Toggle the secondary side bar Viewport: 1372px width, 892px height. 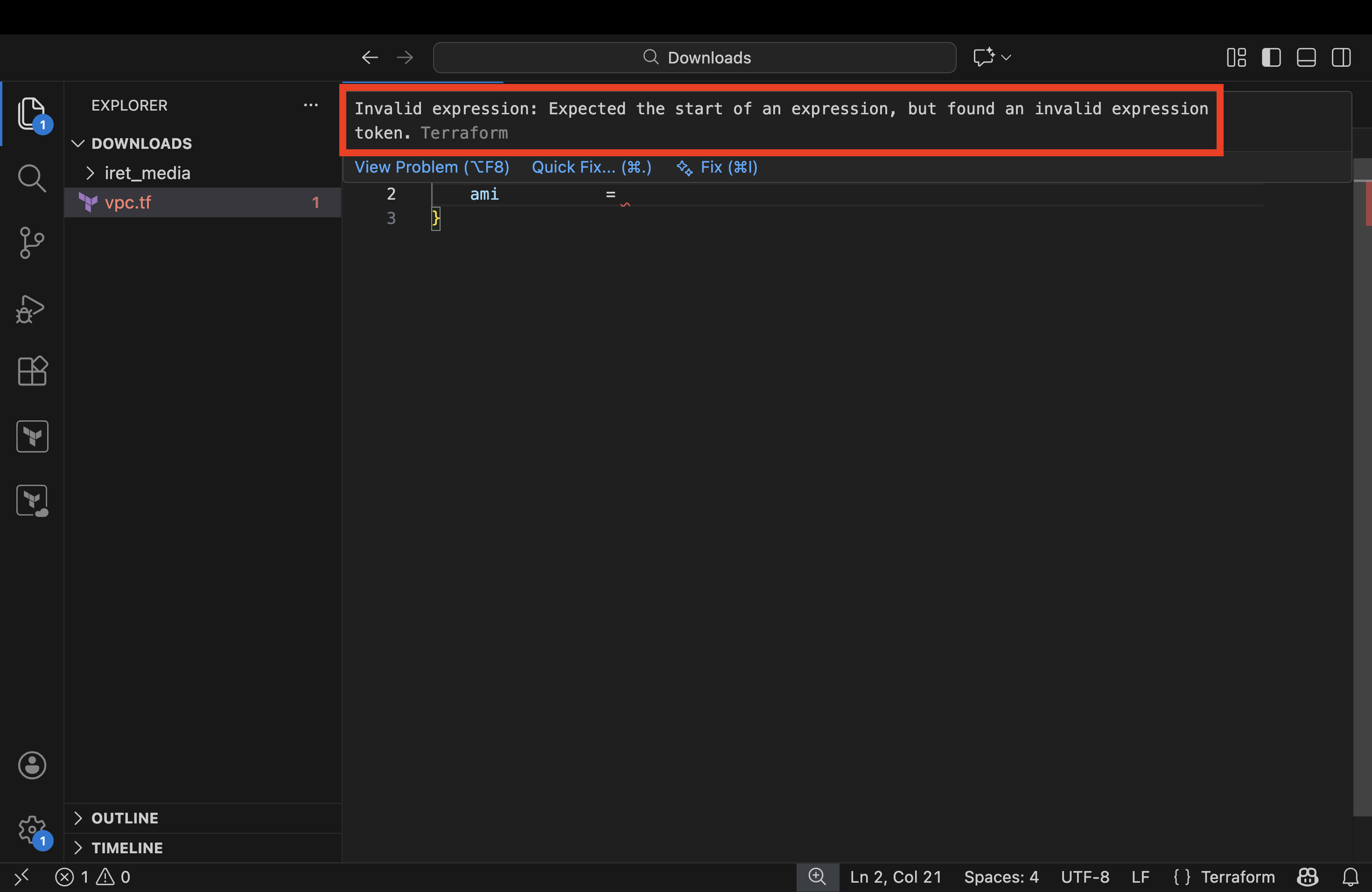coord(1341,58)
